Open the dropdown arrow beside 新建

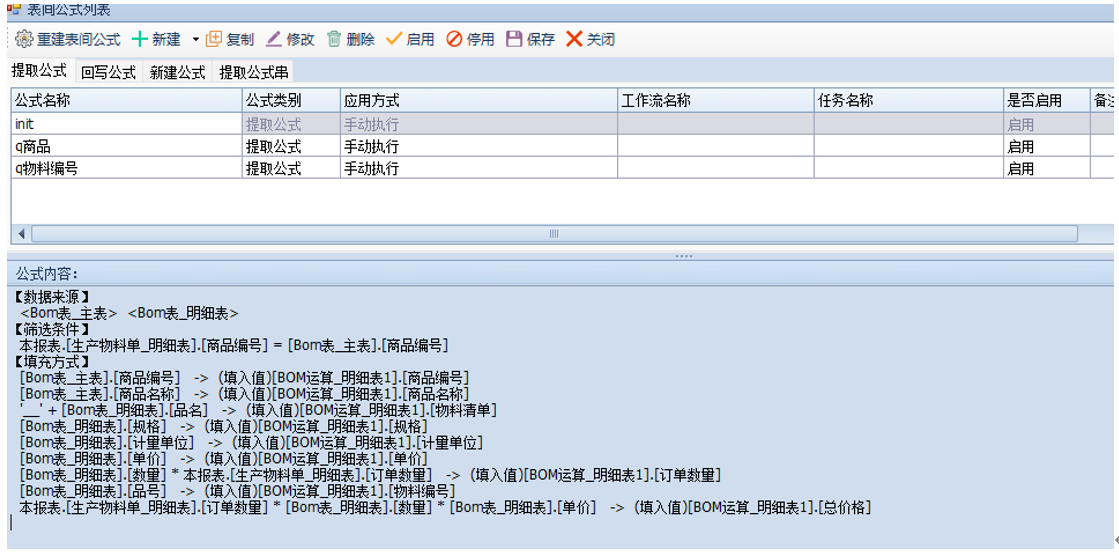(x=195, y=40)
